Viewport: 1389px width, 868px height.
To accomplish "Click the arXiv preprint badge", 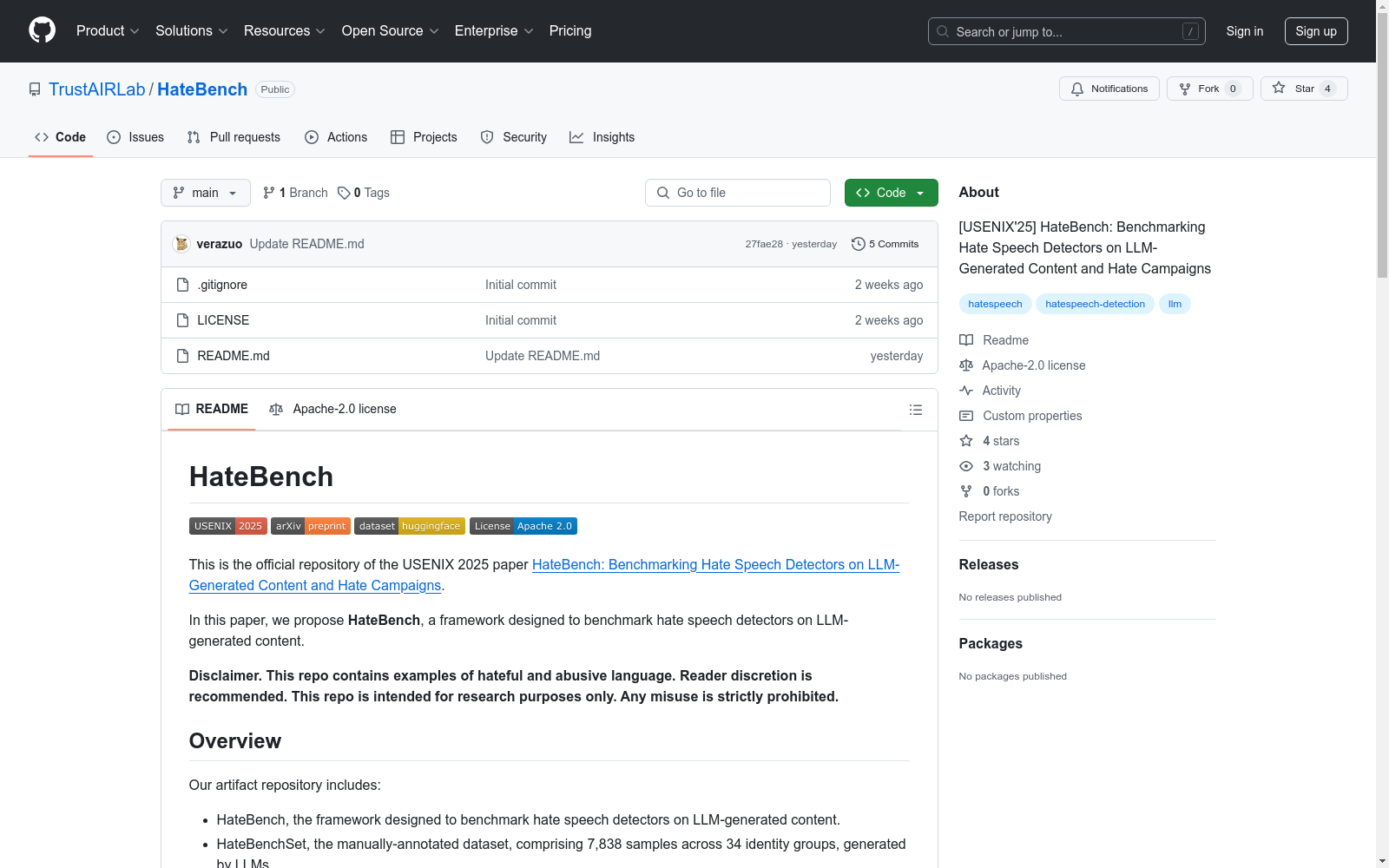I will point(311,526).
